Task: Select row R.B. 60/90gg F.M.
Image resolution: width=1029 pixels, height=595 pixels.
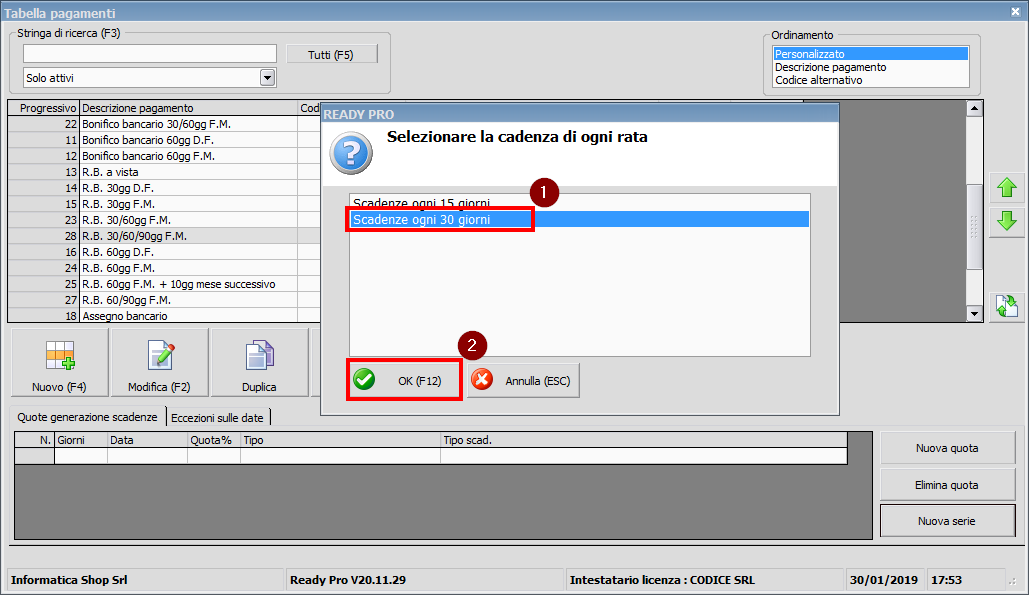Action: point(164,300)
